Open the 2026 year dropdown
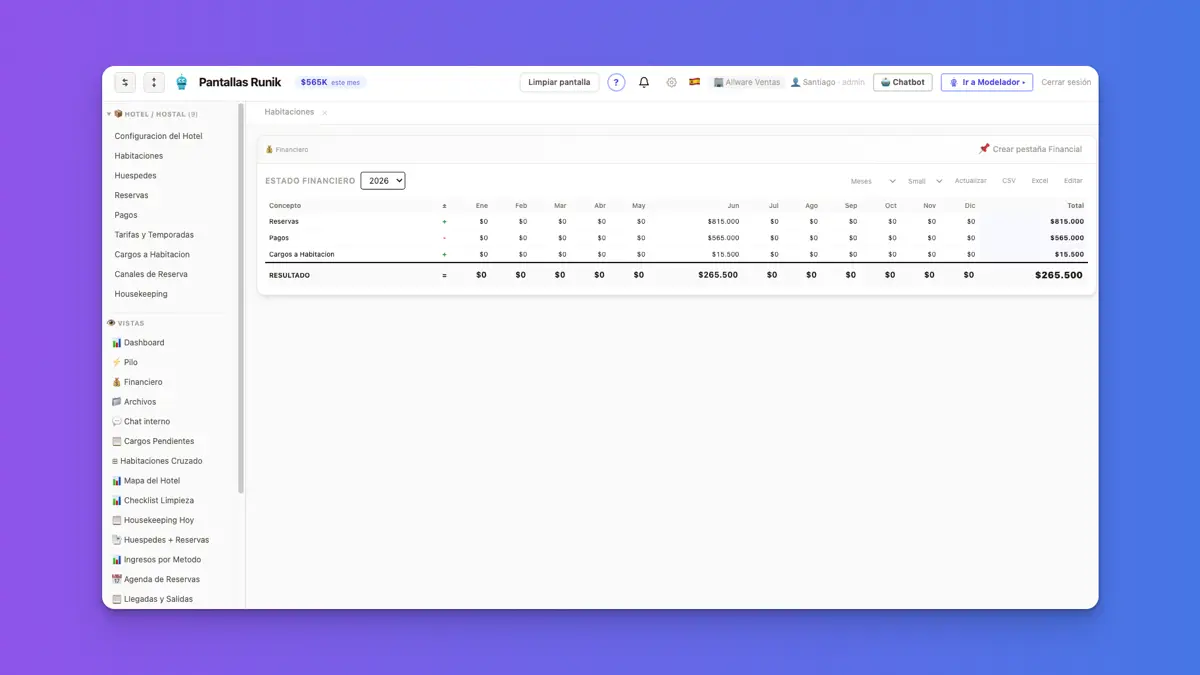The width and height of the screenshot is (1200, 675). coord(383,181)
